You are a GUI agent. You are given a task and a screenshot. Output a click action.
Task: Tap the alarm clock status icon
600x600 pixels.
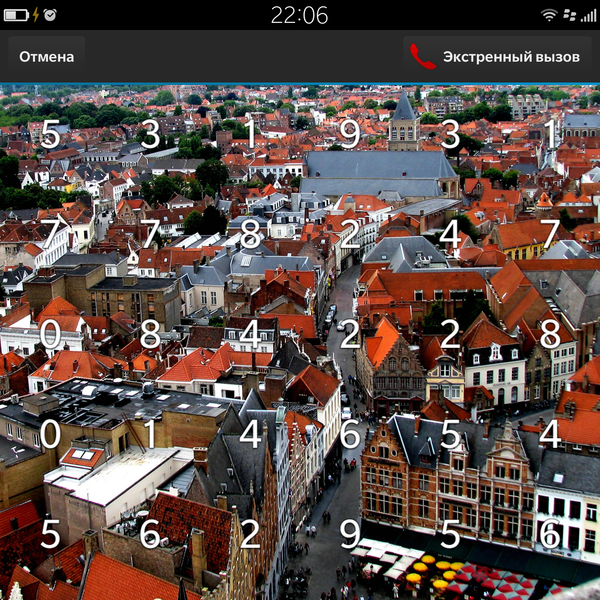50,15
